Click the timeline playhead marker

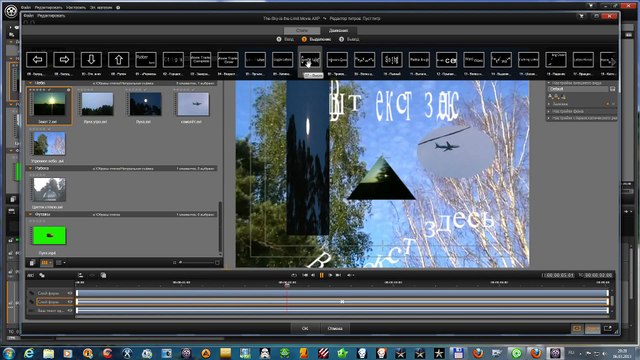pyautogui.click(x=287, y=285)
